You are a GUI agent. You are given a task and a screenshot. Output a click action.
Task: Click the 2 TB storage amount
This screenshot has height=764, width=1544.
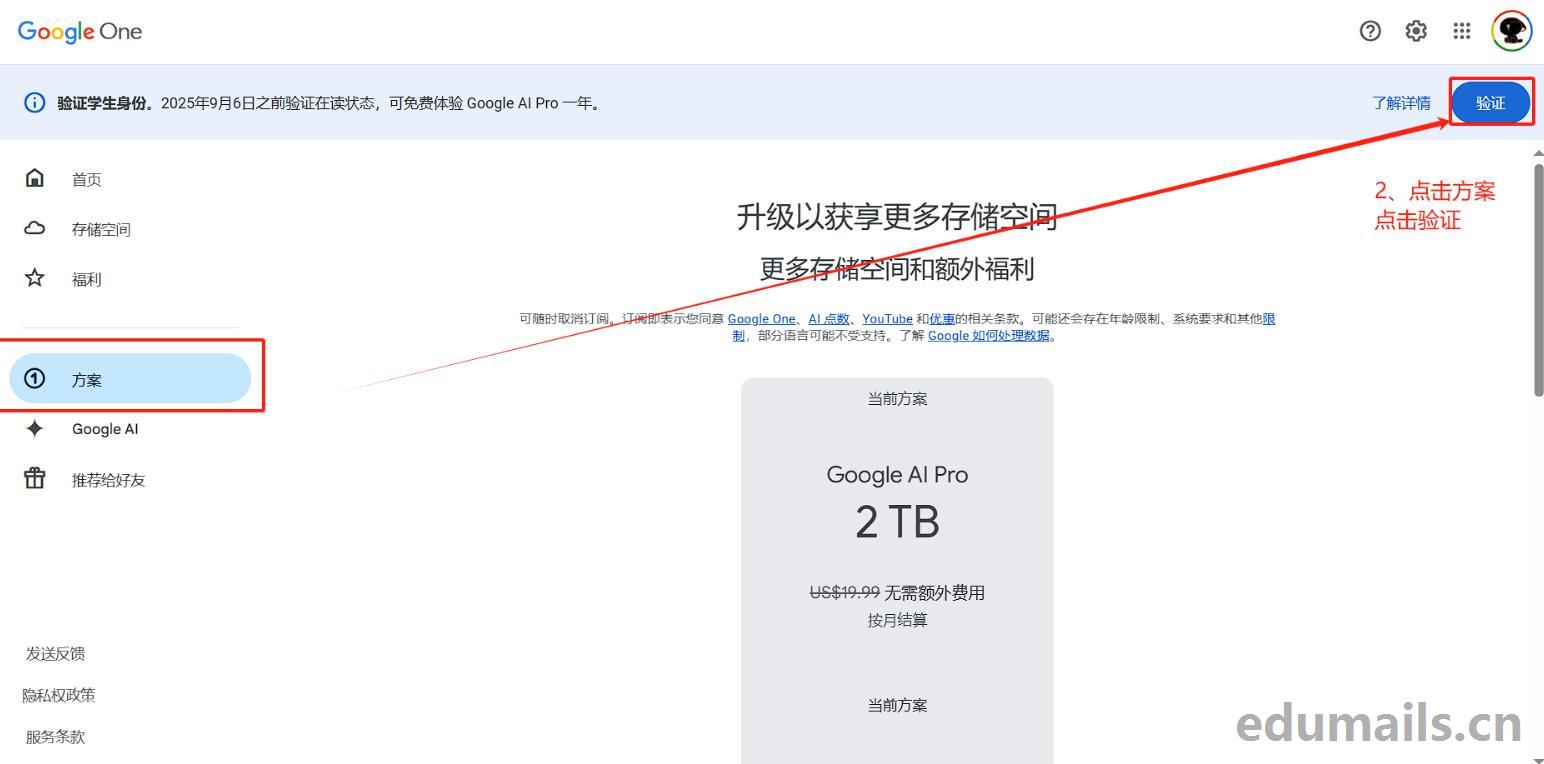coord(897,522)
